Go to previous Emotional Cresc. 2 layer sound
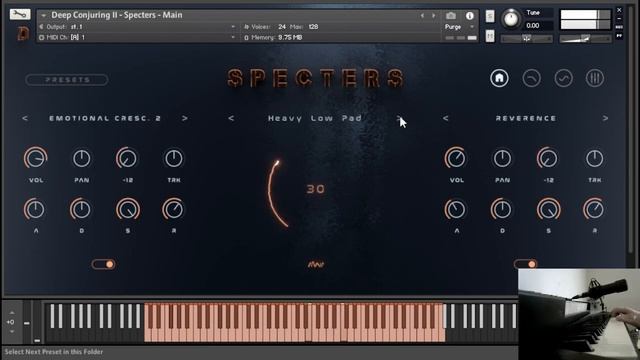This screenshot has height=360, width=640. coord(25,118)
